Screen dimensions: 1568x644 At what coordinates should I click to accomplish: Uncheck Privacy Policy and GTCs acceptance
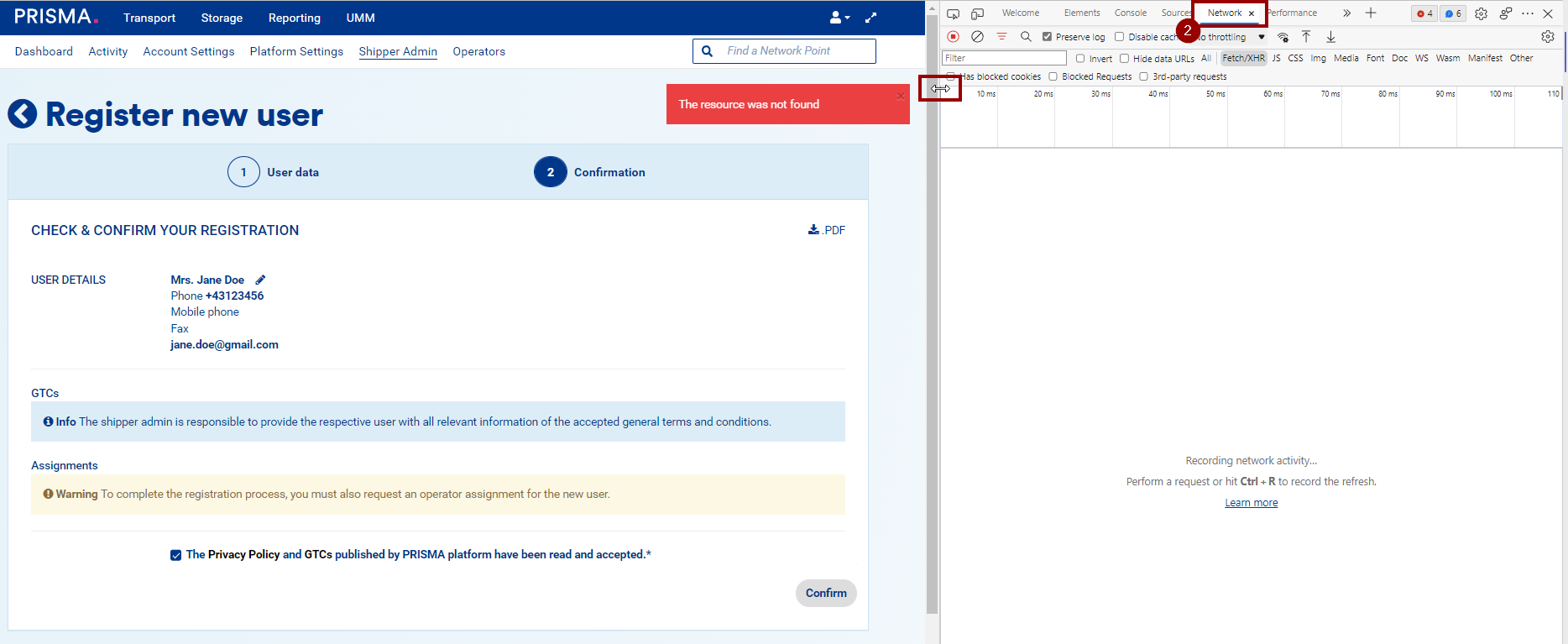(175, 555)
